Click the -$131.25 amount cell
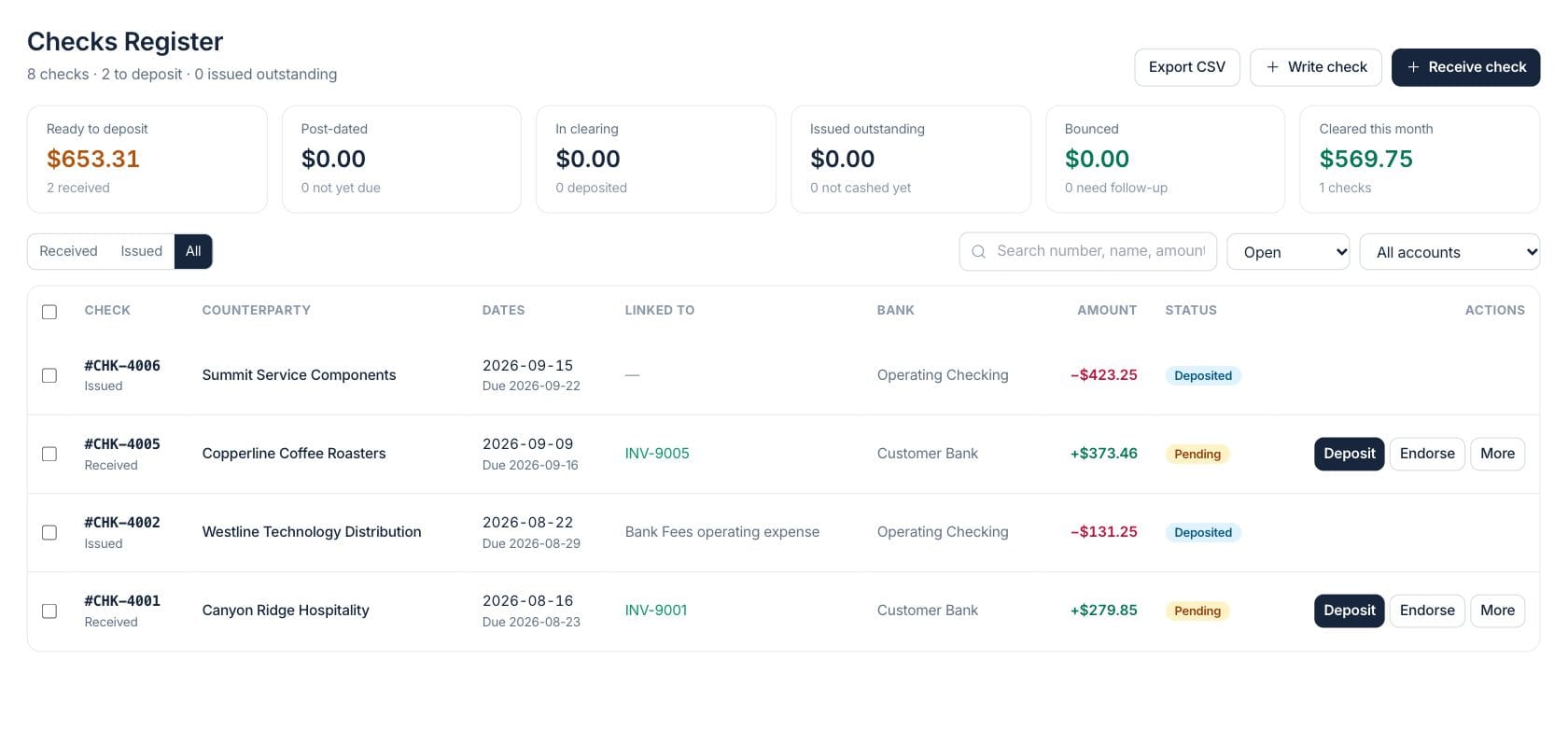The image size is (1568, 744). tap(1103, 532)
